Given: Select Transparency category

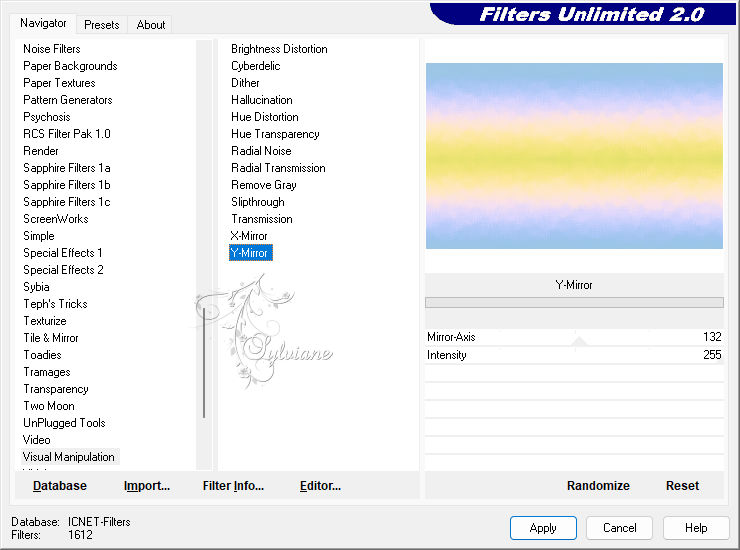Looking at the screenshot, I should pos(56,389).
